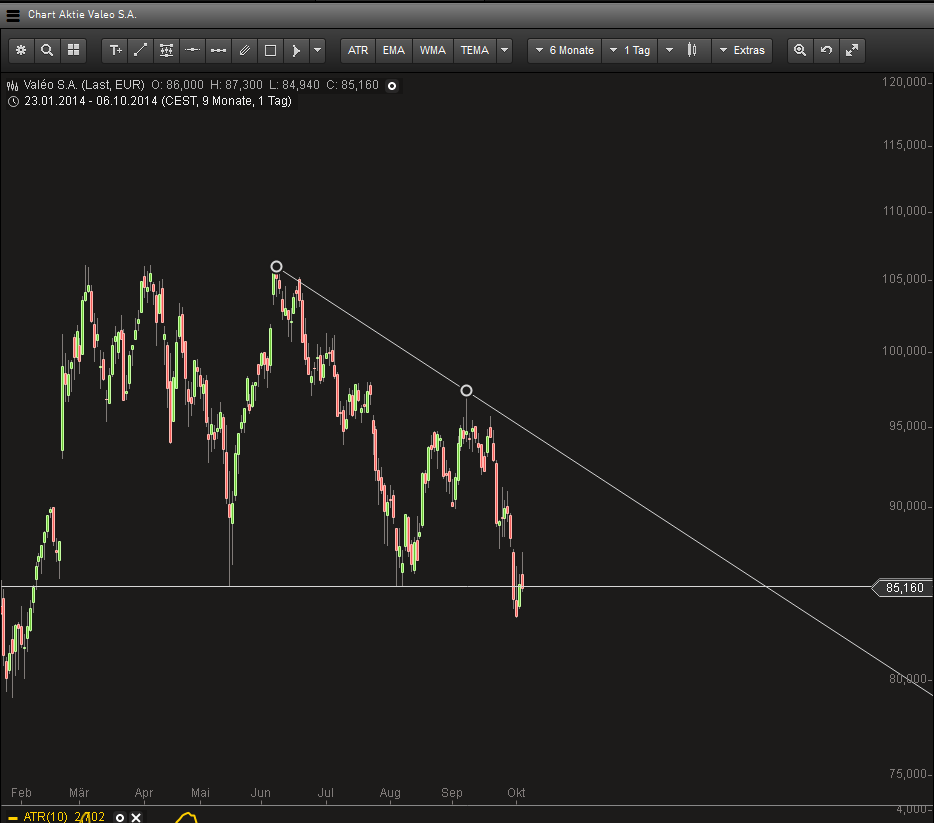Open the hamburger menu in title bar
Image resolution: width=934 pixels, height=823 pixels.
(x=13, y=15)
